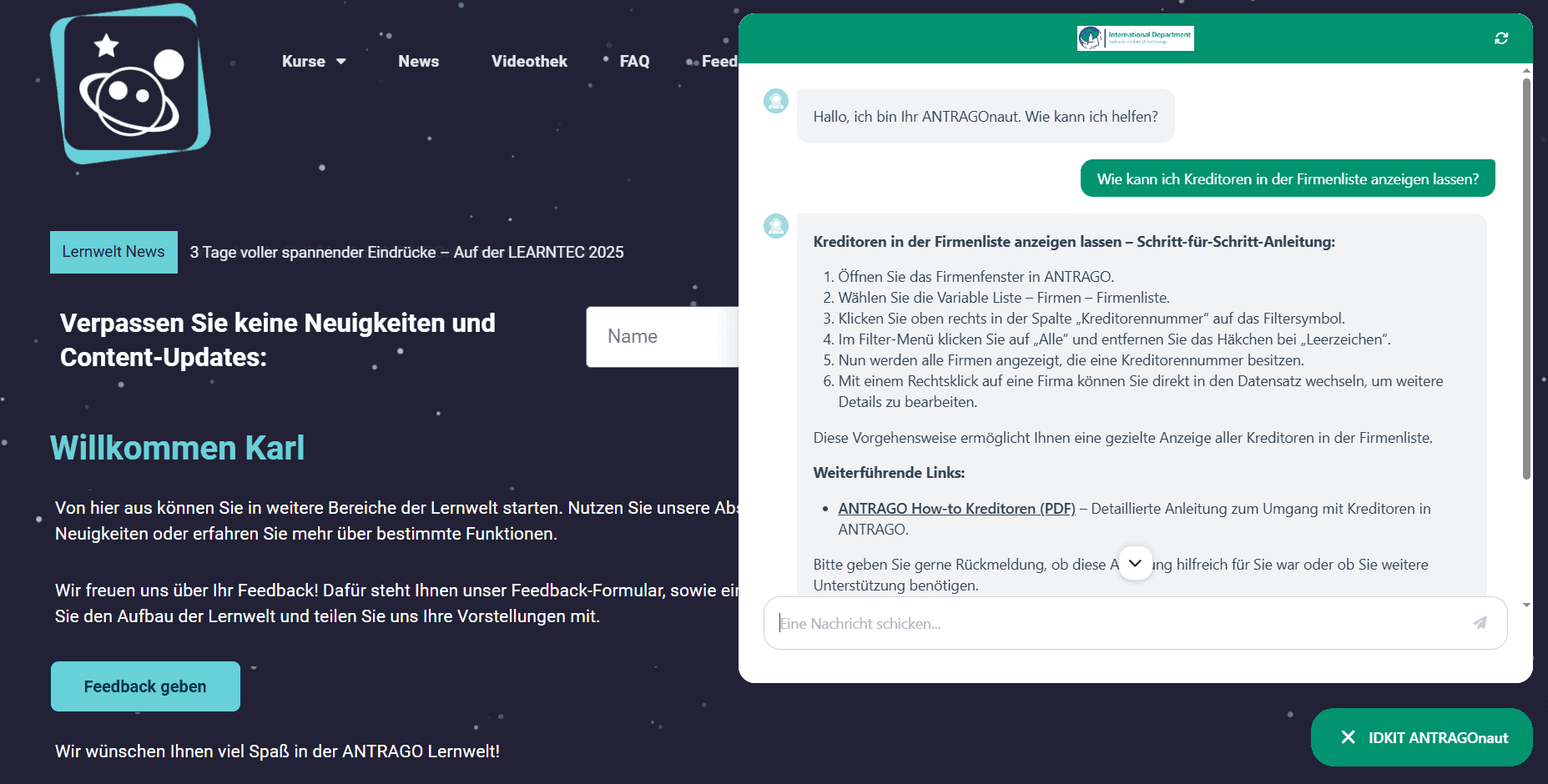Click step "Nun werden alle Firmen angezeigt"

tap(1071, 360)
